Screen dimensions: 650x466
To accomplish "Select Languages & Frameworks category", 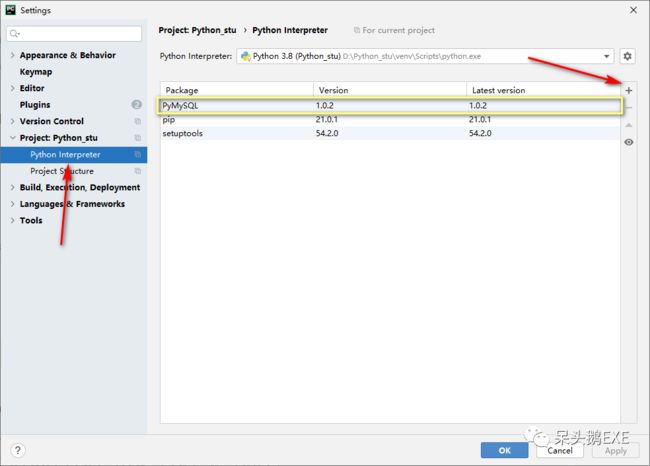I will [x=72, y=204].
